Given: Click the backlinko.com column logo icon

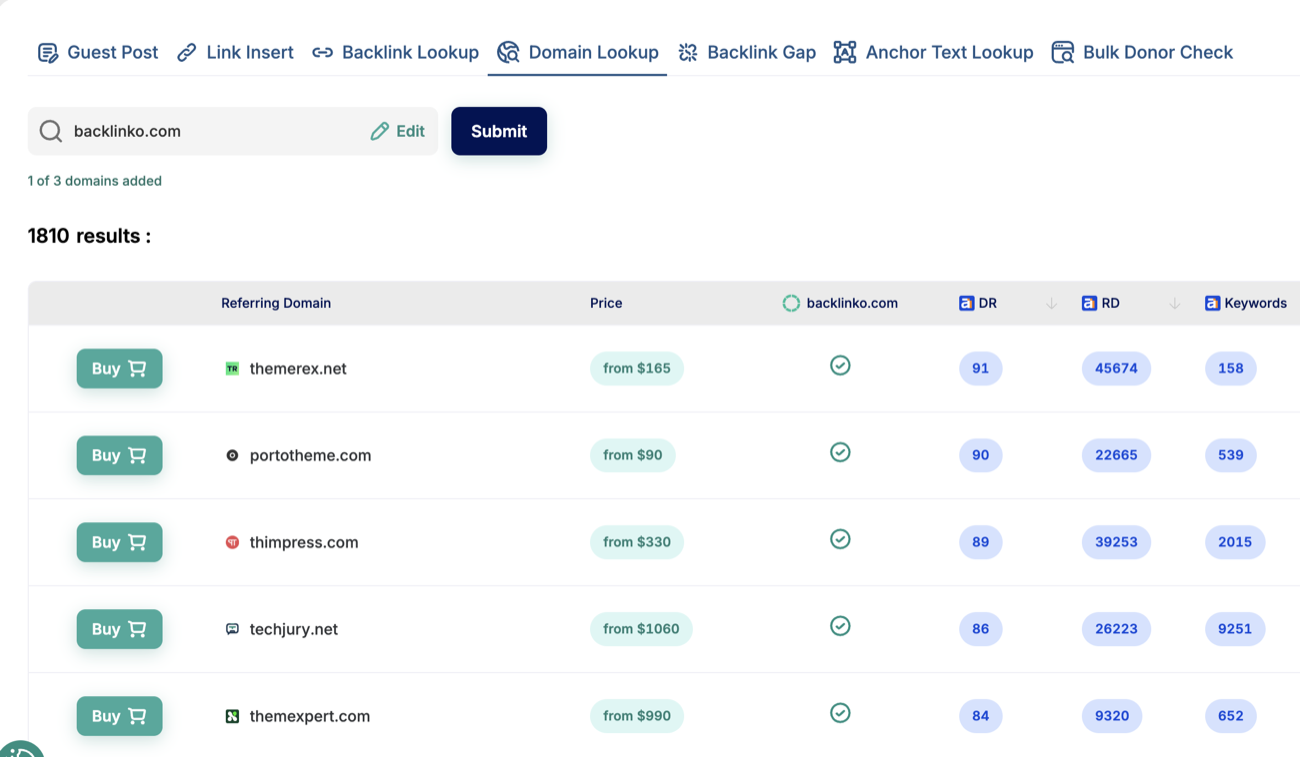Looking at the screenshot, I should point(791,303).
